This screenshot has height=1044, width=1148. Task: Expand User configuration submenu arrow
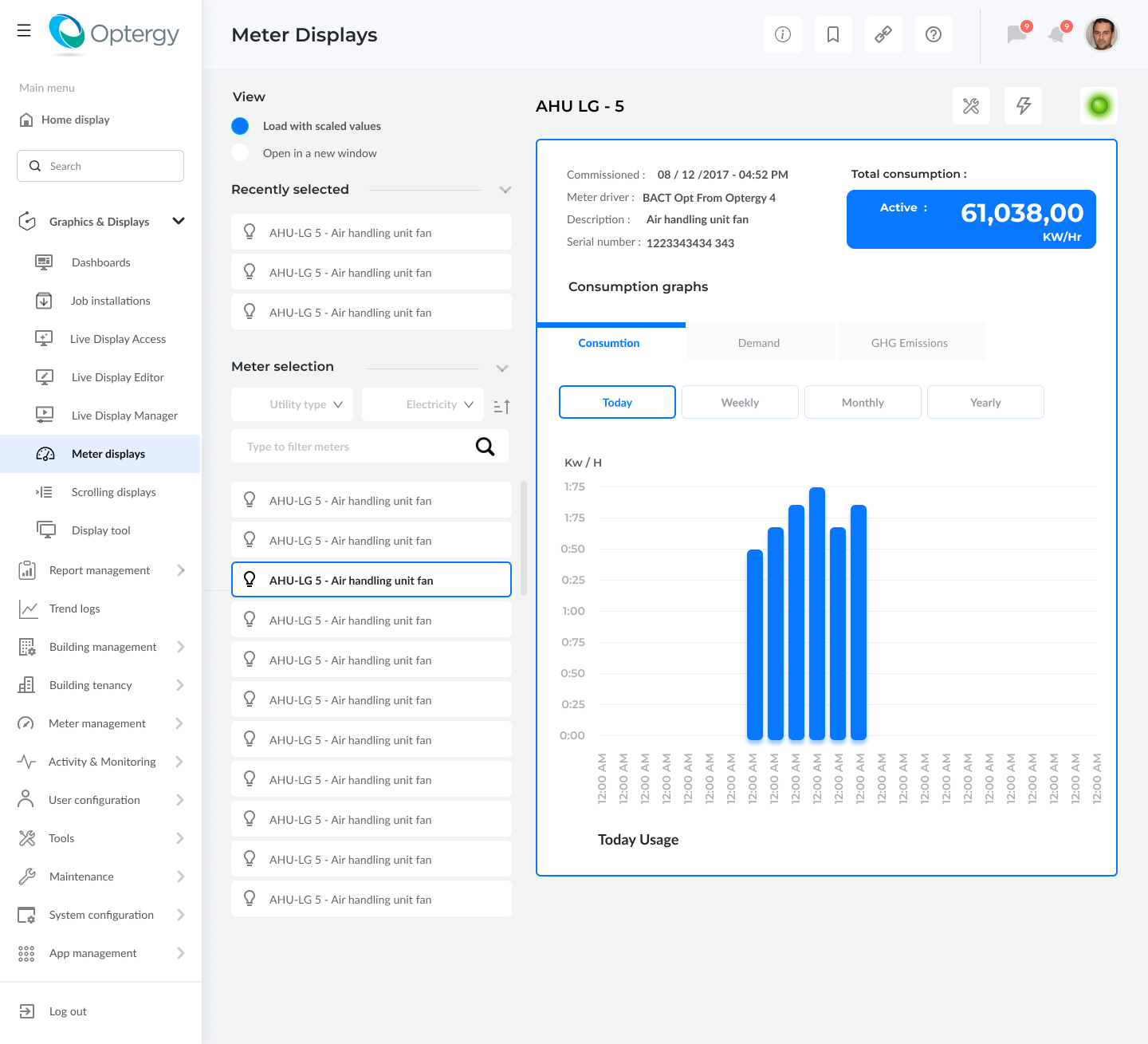tap(179, 800)
